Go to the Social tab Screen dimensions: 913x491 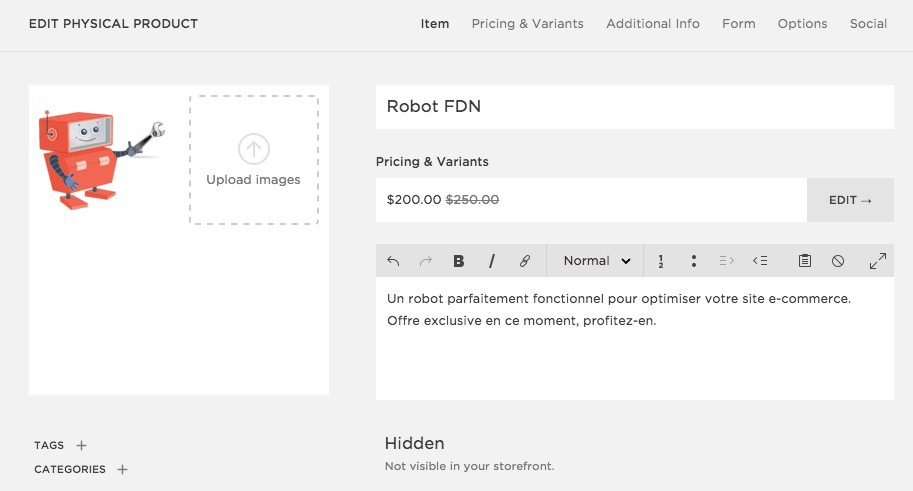coord(868,24)
